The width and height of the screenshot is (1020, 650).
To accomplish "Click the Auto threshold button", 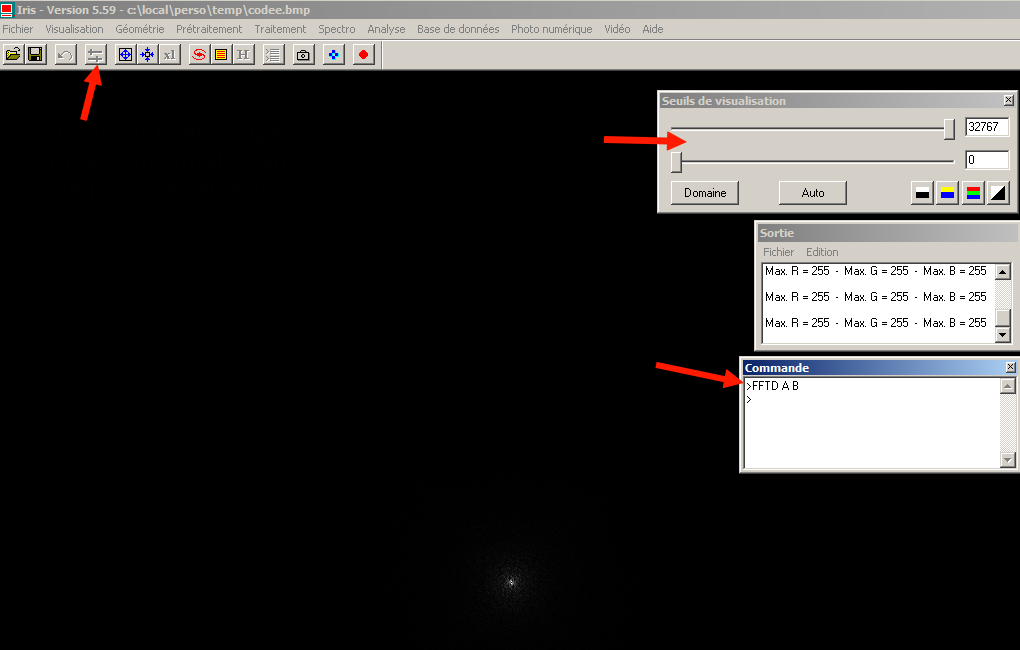I will tap(813, 193).
